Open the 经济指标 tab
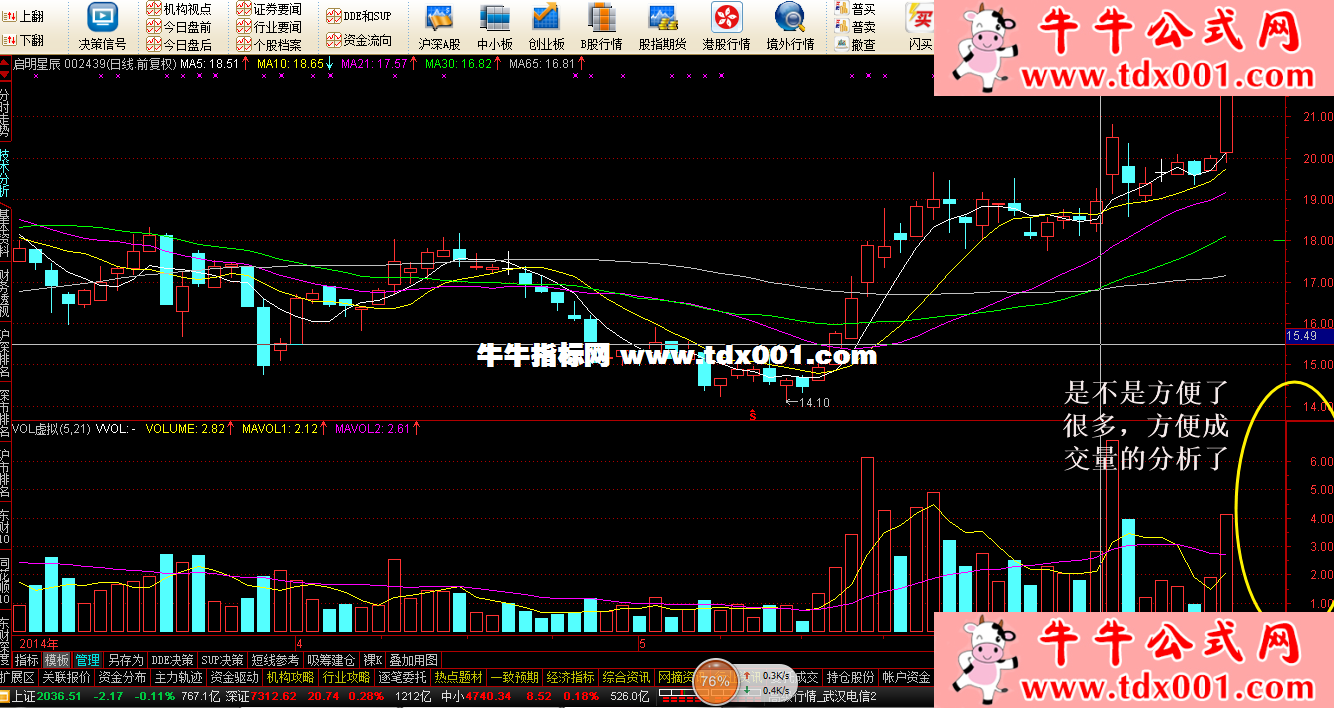The height and width of the screenshot is (708, 1334). [571, 677]
